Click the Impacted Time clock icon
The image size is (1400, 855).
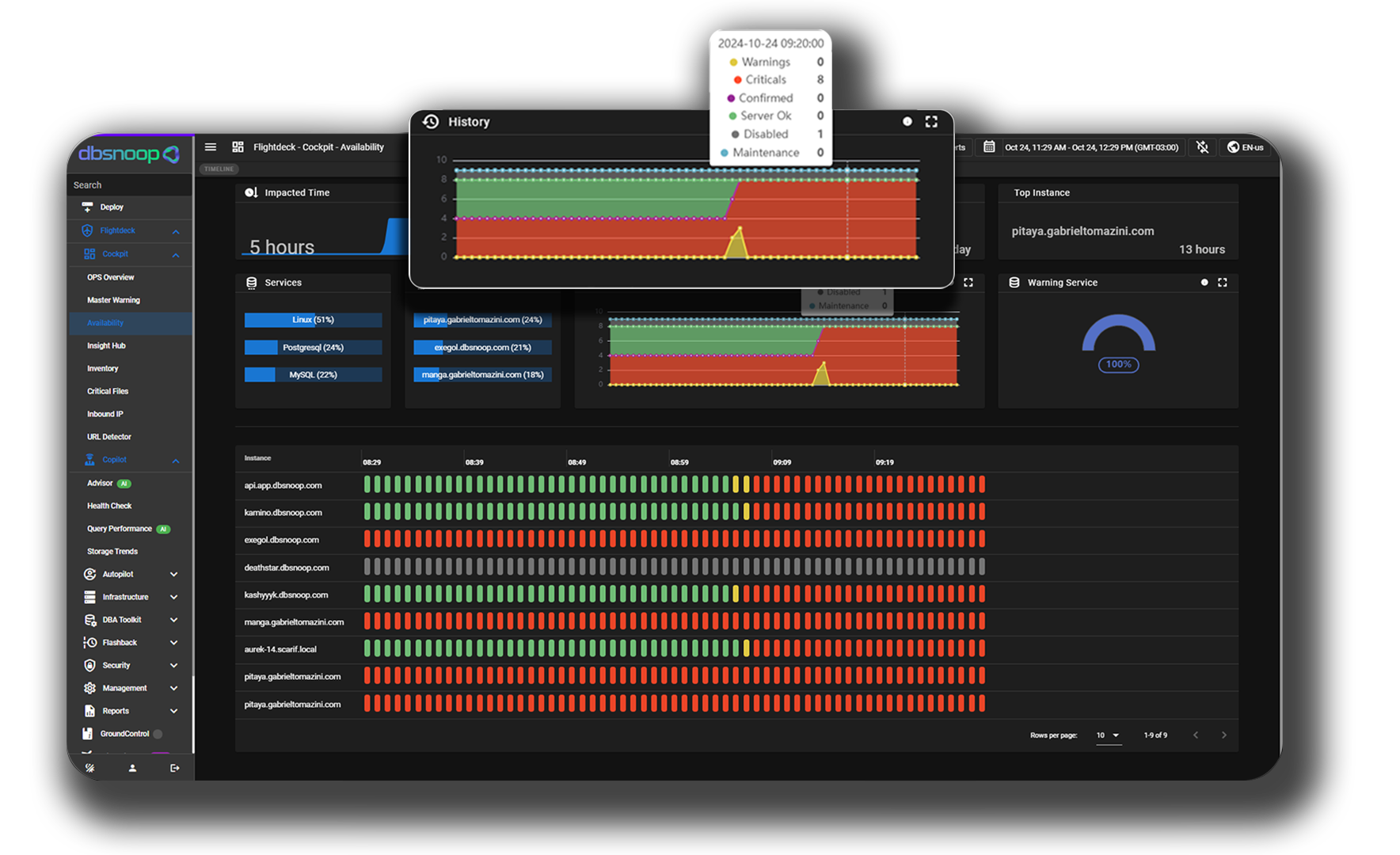coord(251,192)
